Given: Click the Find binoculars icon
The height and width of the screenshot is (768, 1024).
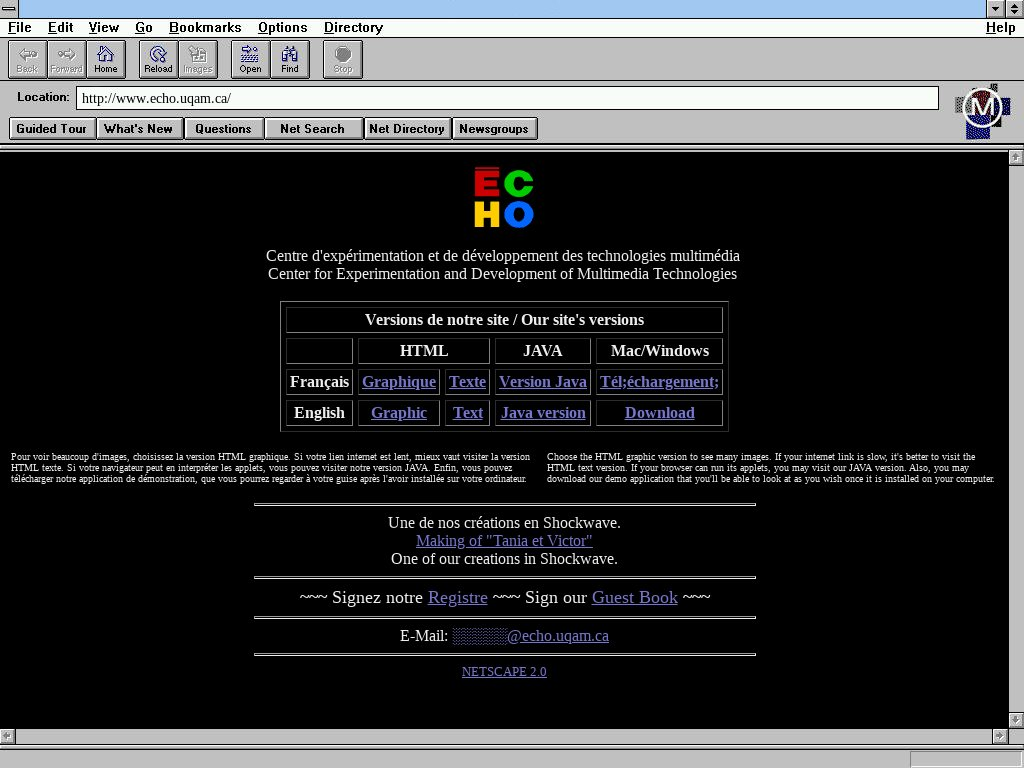Looking at the screenshot, I should [290, 59].
